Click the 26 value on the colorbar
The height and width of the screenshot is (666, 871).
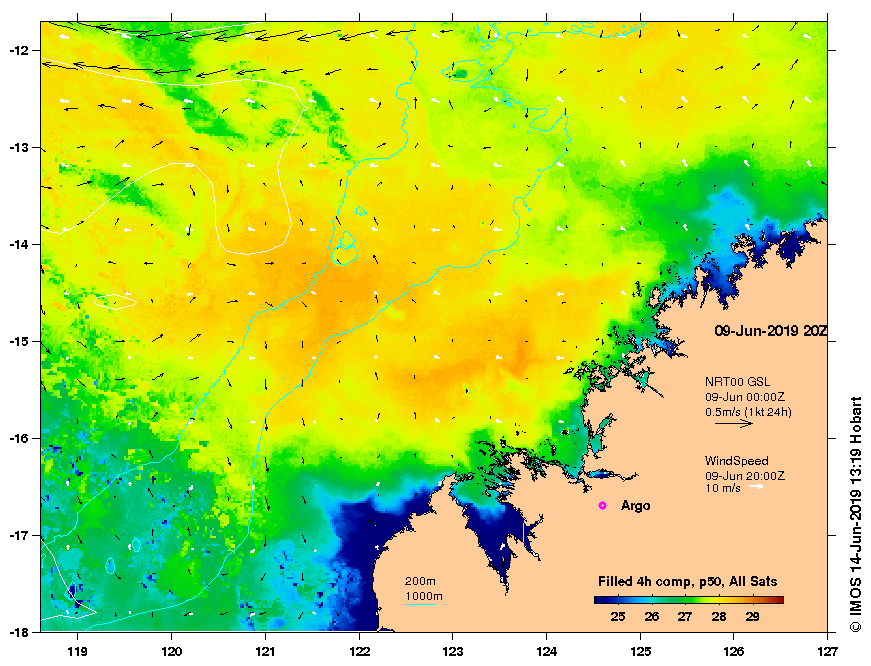coord(652,617)
